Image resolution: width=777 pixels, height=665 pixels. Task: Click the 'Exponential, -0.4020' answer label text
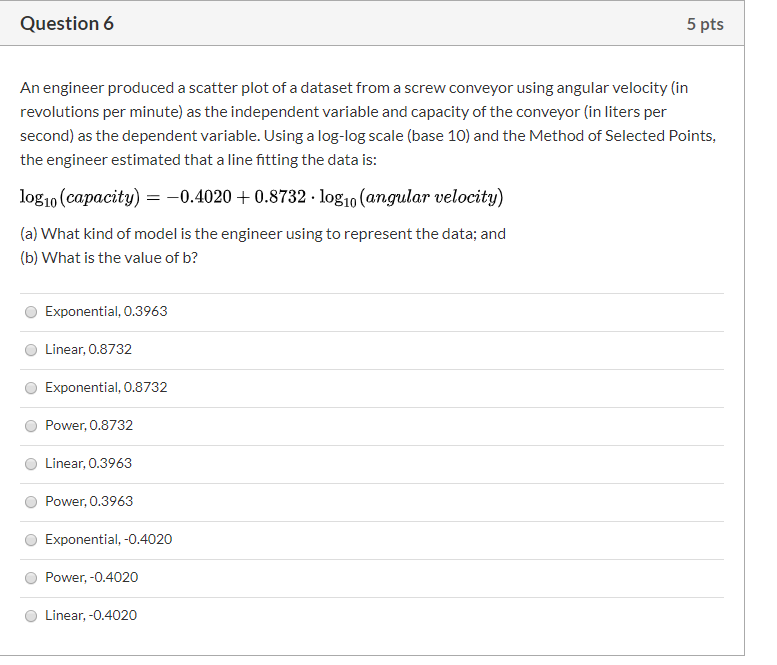point(109,539)
